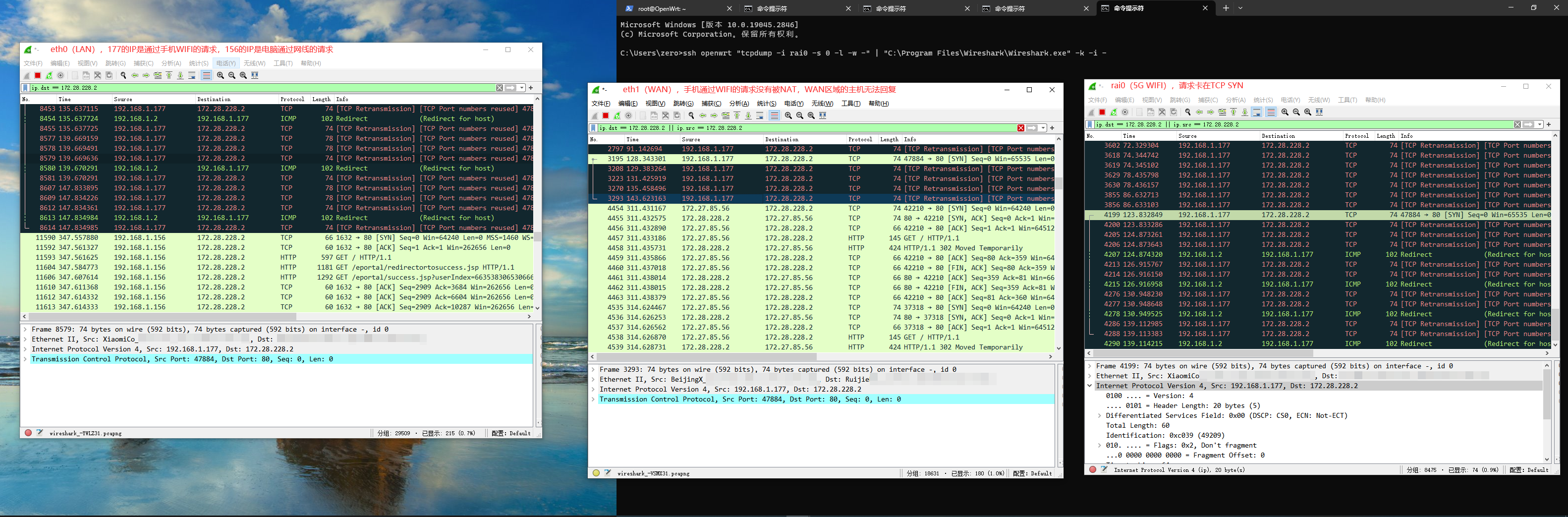This screenshot has width=1568, height=517.
Task: Zoom in the rai0 packet list text
Action: point(1286,112)
